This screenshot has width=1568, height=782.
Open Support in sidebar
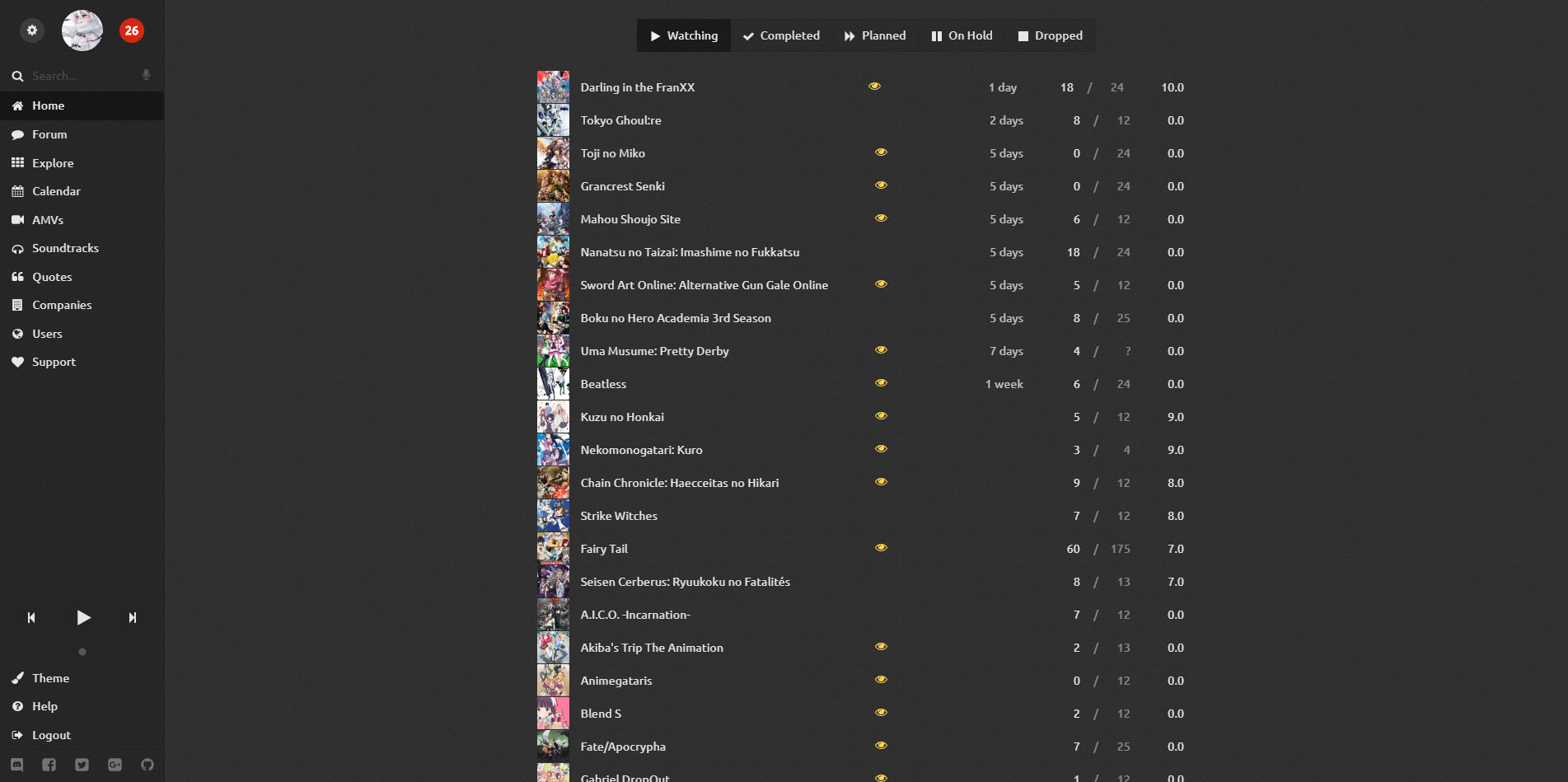click(82, 362)
